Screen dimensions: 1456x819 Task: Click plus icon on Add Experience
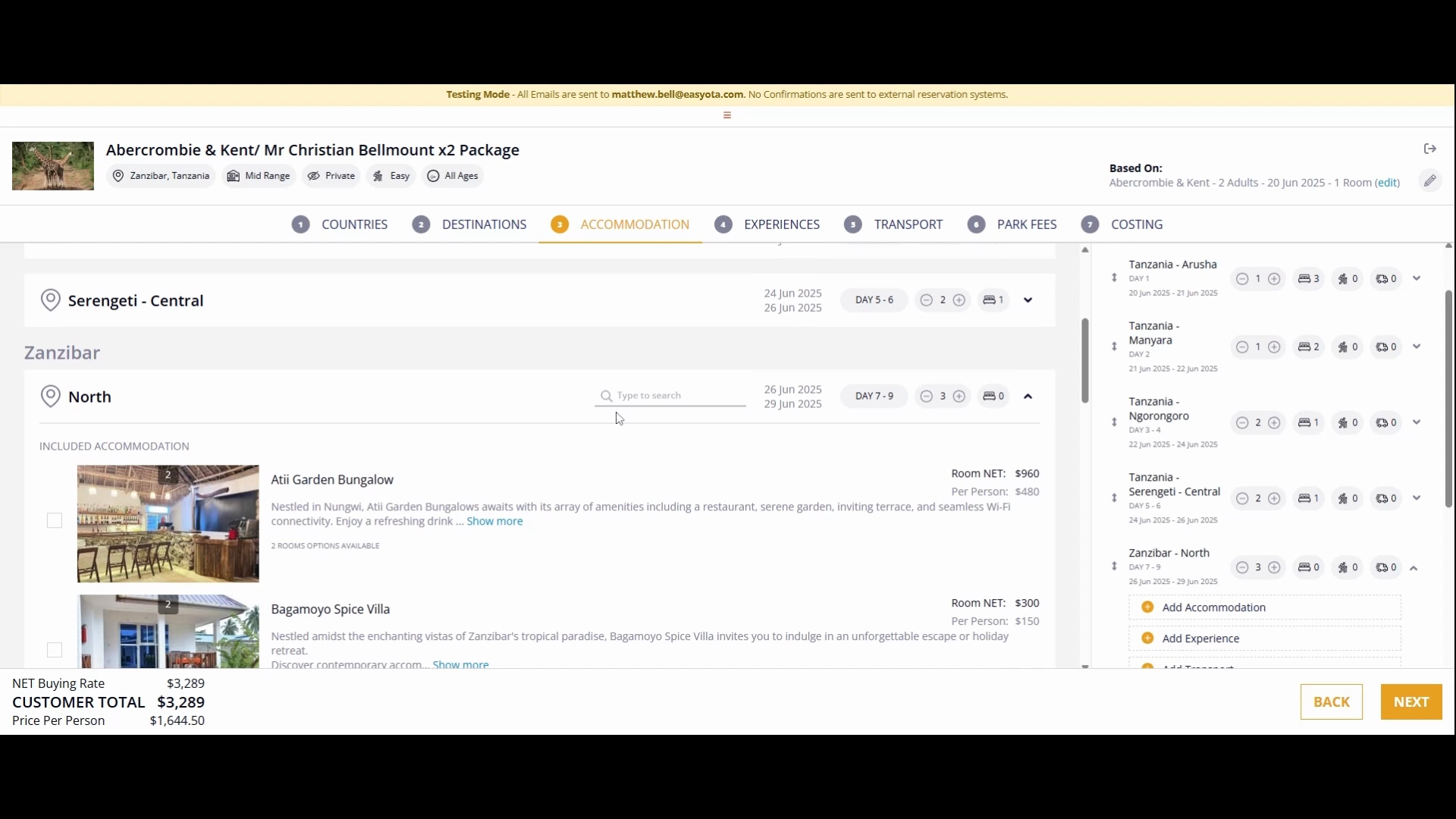click(1148, 639)
